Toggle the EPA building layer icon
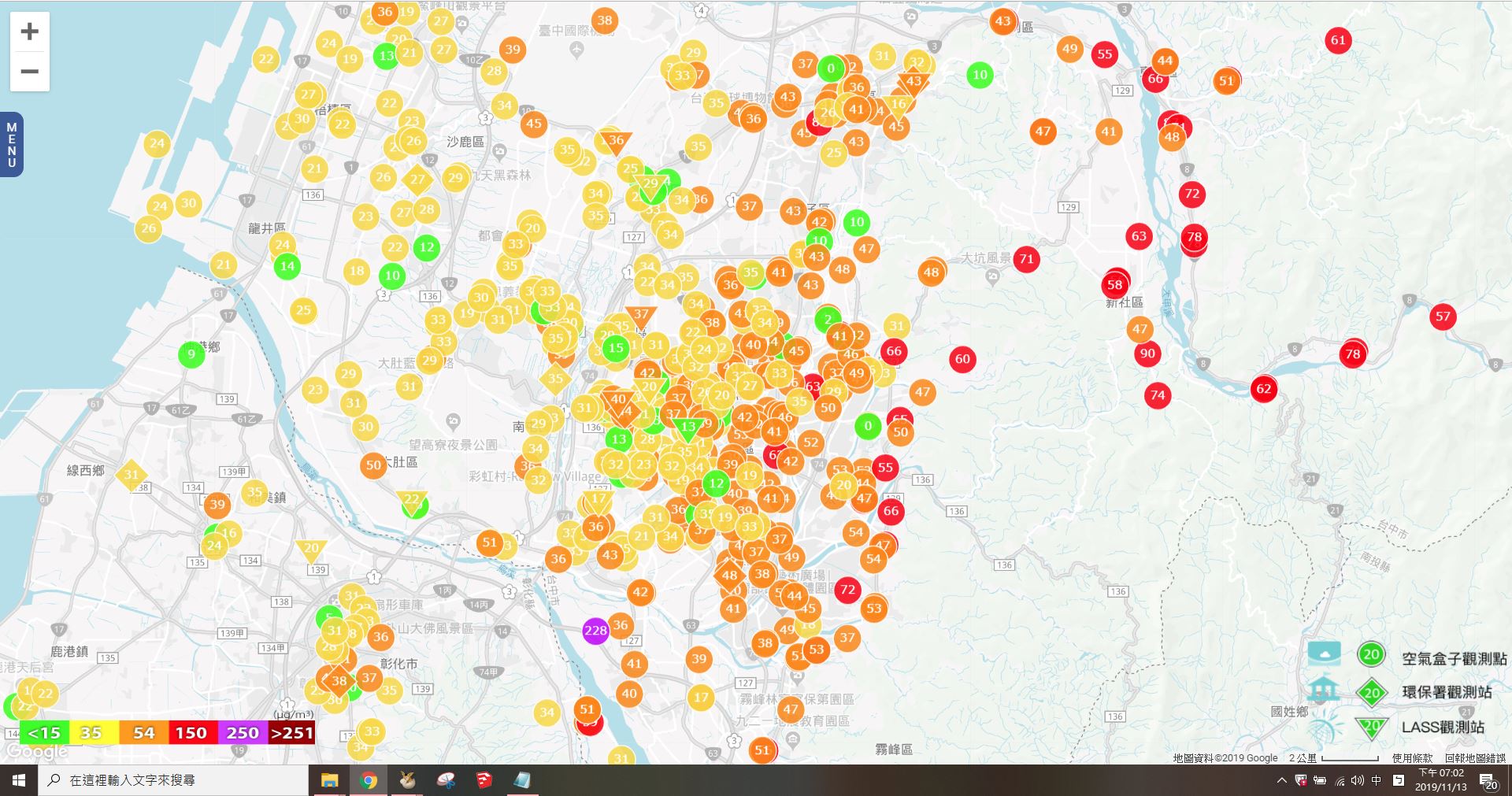Viewport: 1512px width, 796px height. [x=1323, y=689]
